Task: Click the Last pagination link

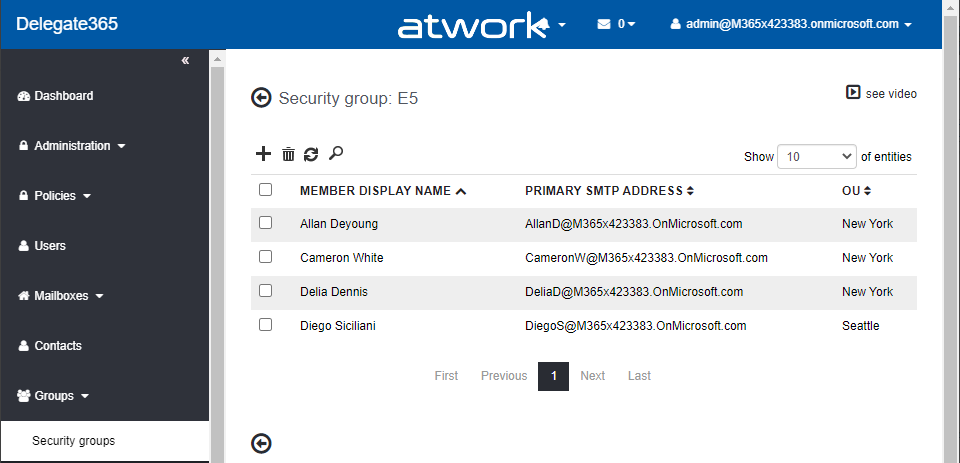Action: [x=639, y=376]
